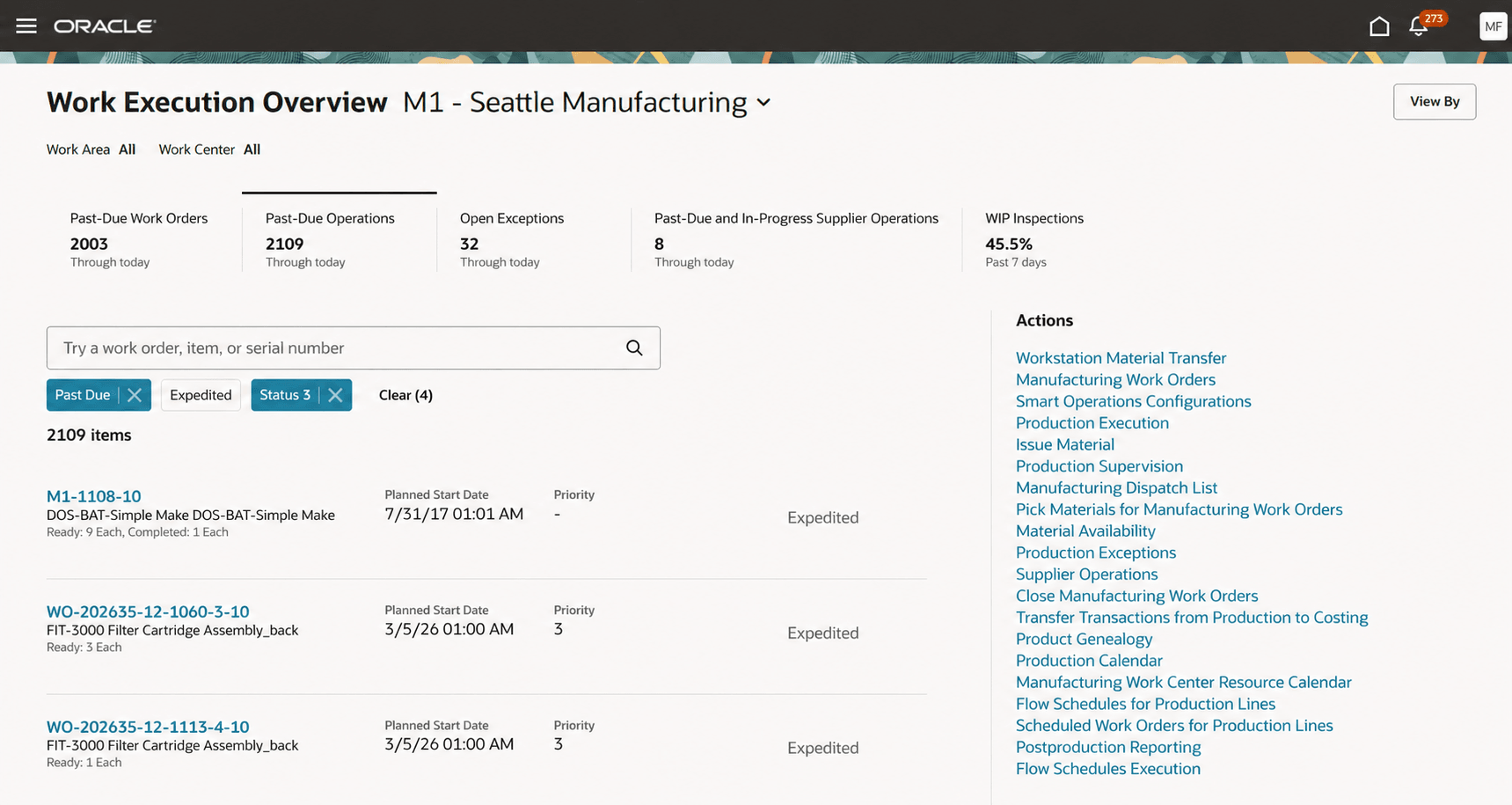1512x805 pixels.
Task: Click the DOS-BAT-Simple Make item description
Action: (x=191, y=516)
